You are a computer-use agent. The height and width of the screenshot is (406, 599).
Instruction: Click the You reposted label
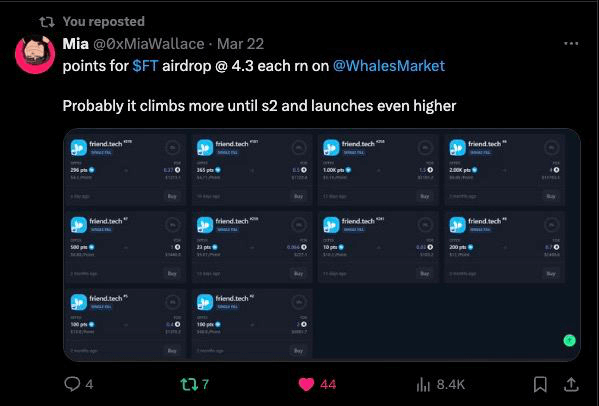click(x=104, y=21)
